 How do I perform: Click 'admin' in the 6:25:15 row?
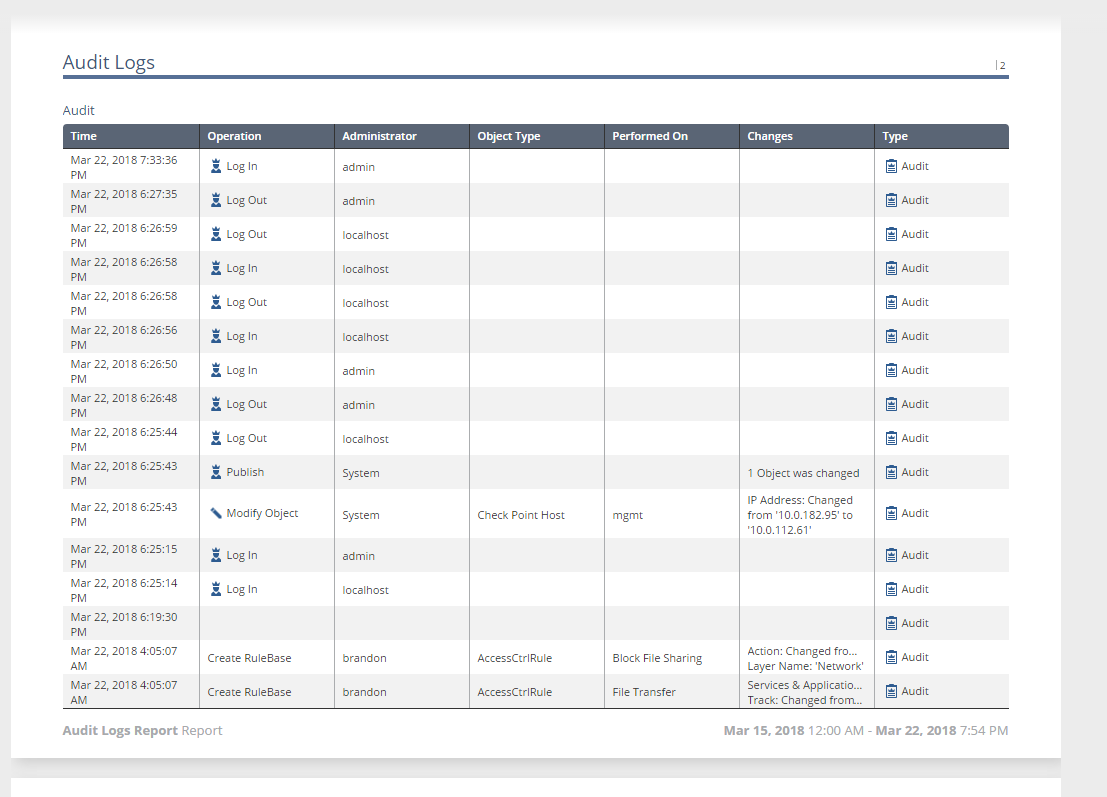coord(359,556)
